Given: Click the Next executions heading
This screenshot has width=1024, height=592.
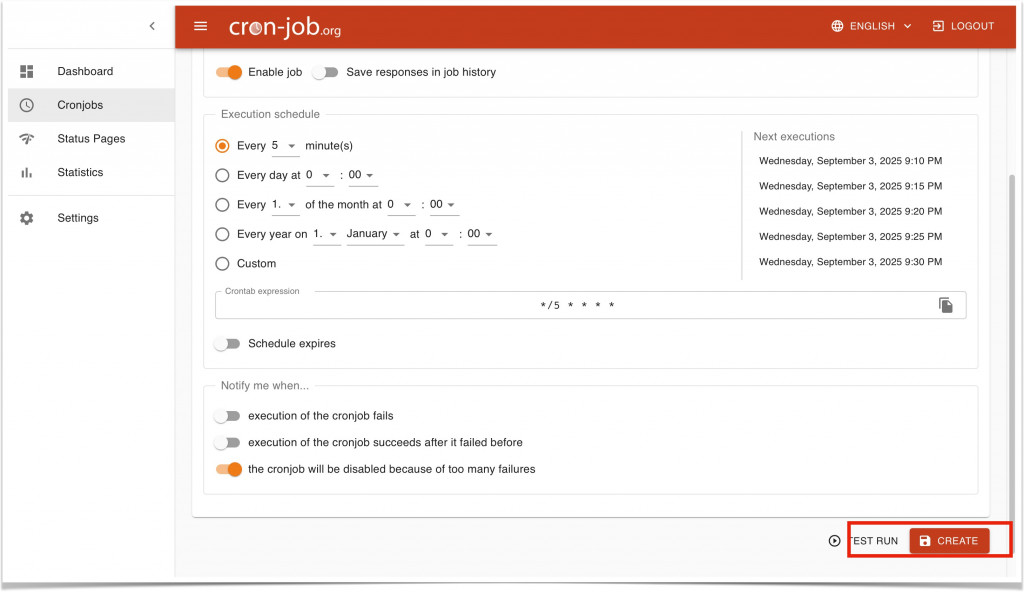Looking at the screenshot, I should click(x=794, y=137).
